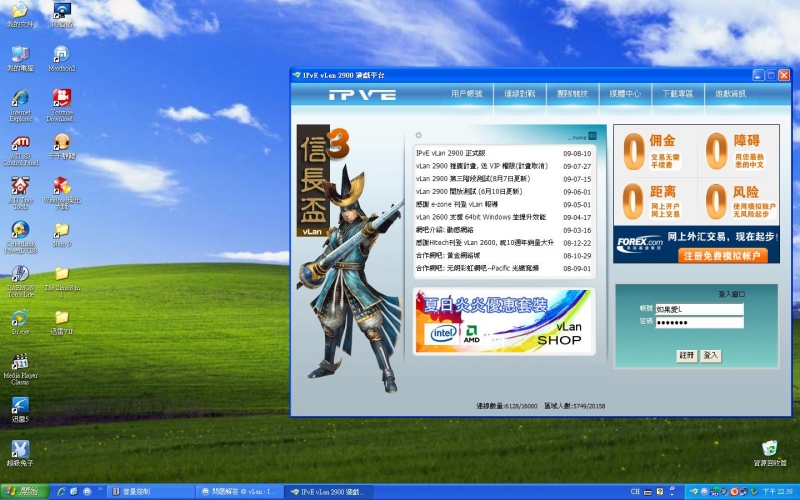Click the 风险 zero risk ad tile
This screenshot has height=500, width=800.
point(739,202)
